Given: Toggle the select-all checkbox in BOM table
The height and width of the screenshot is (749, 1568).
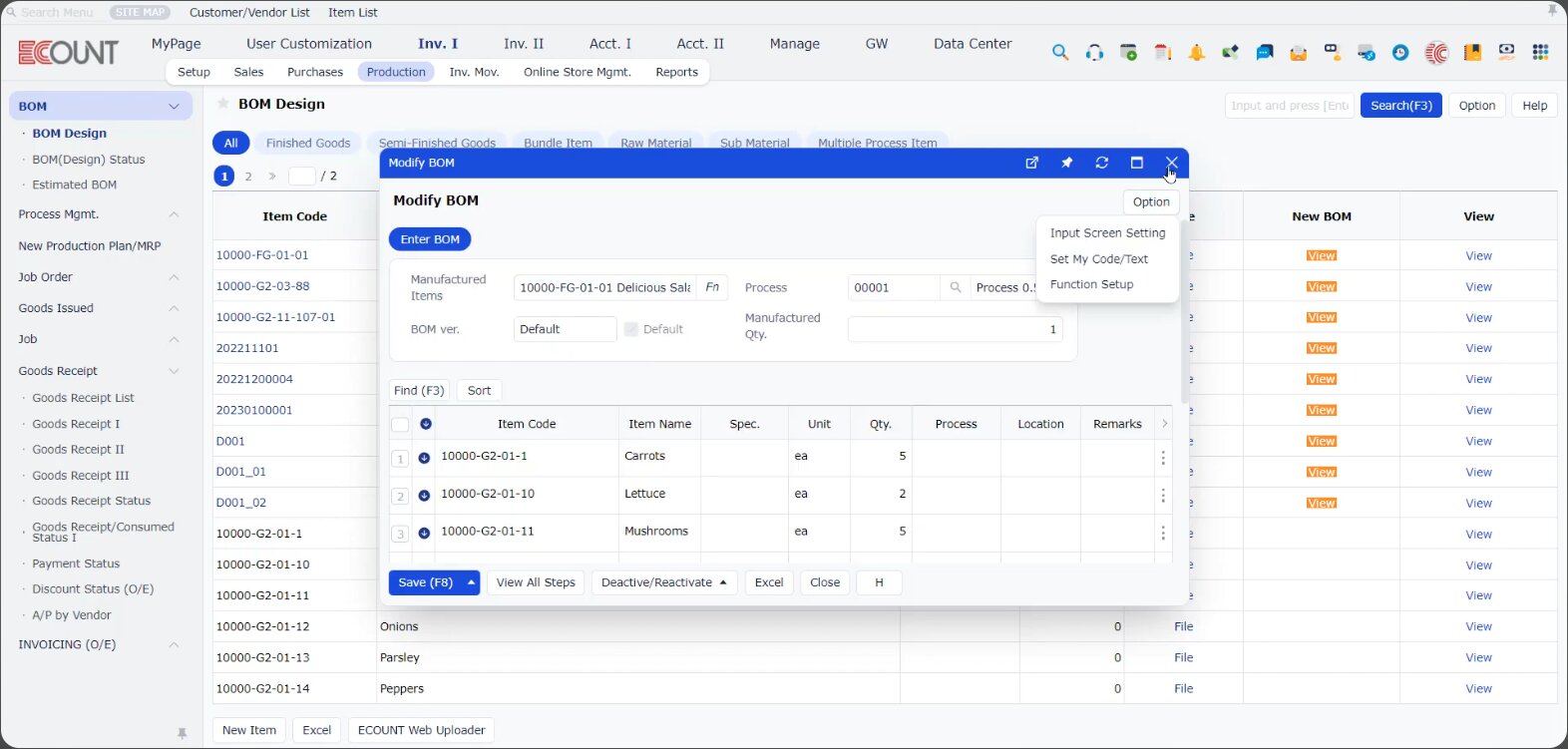Looking at the screenshot, I should pos(400,425).
